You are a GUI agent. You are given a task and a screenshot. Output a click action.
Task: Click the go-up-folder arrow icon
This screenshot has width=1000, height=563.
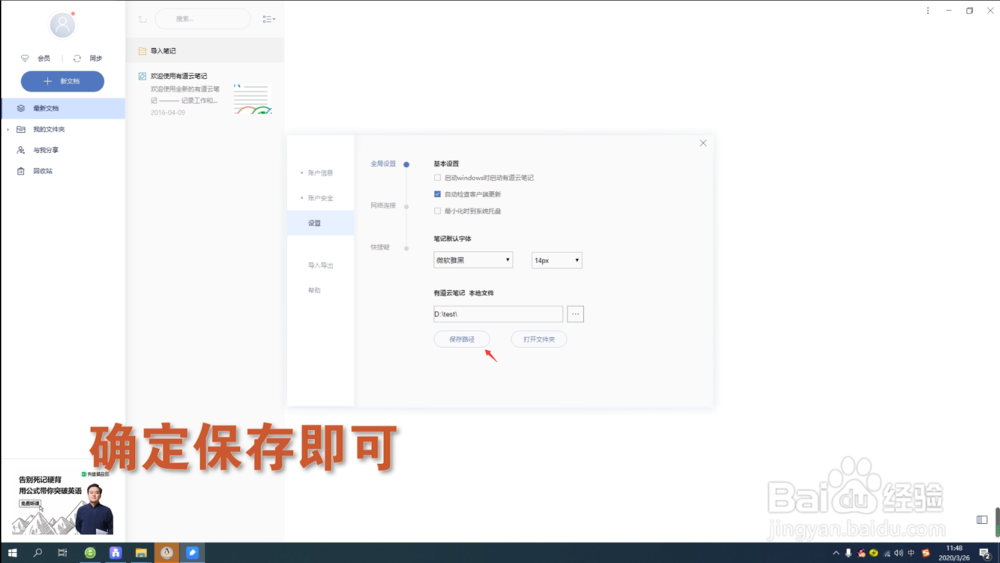(x=143, y=19)
